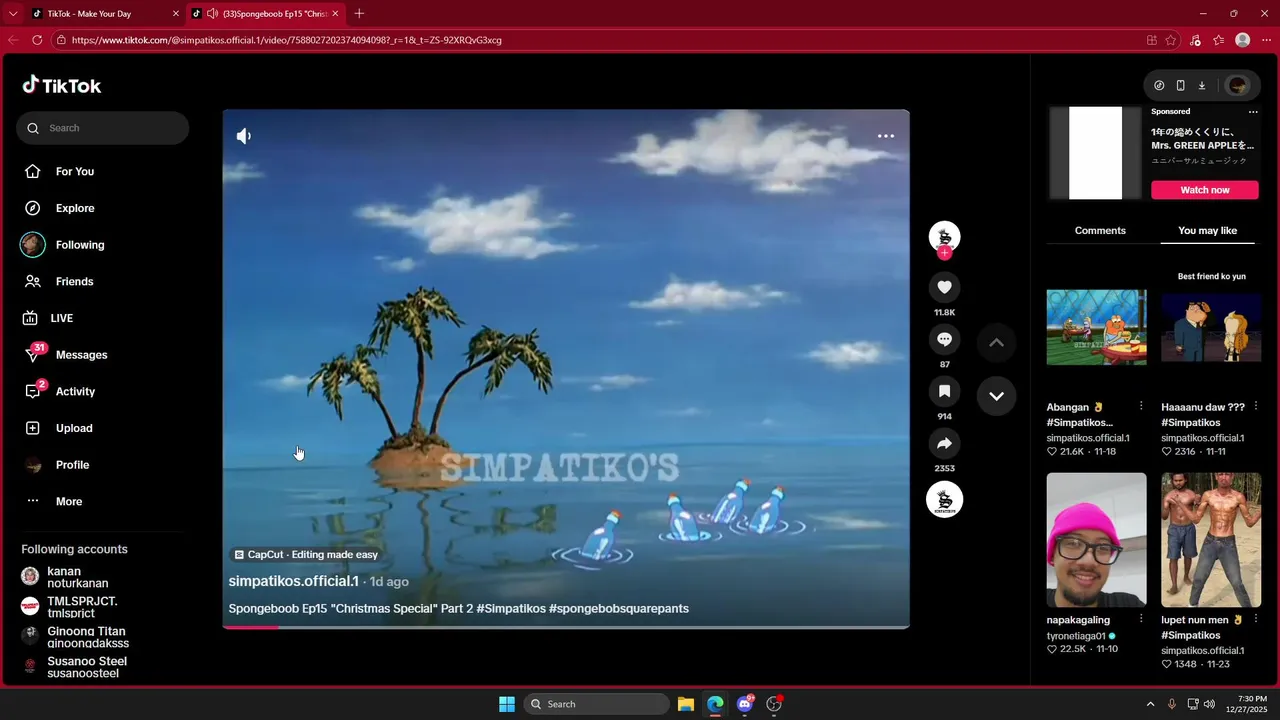Follow creator via red plus badge

point(945,253)
